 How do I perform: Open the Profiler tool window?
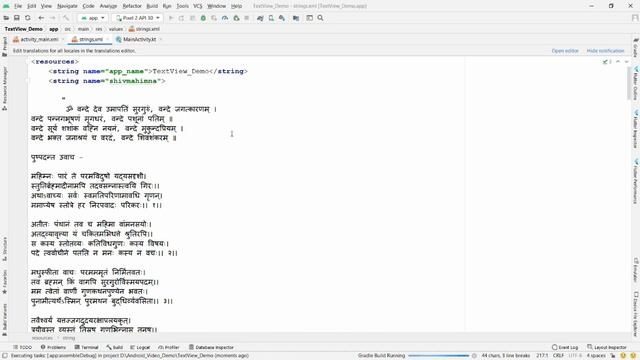[x=169, y=347]
